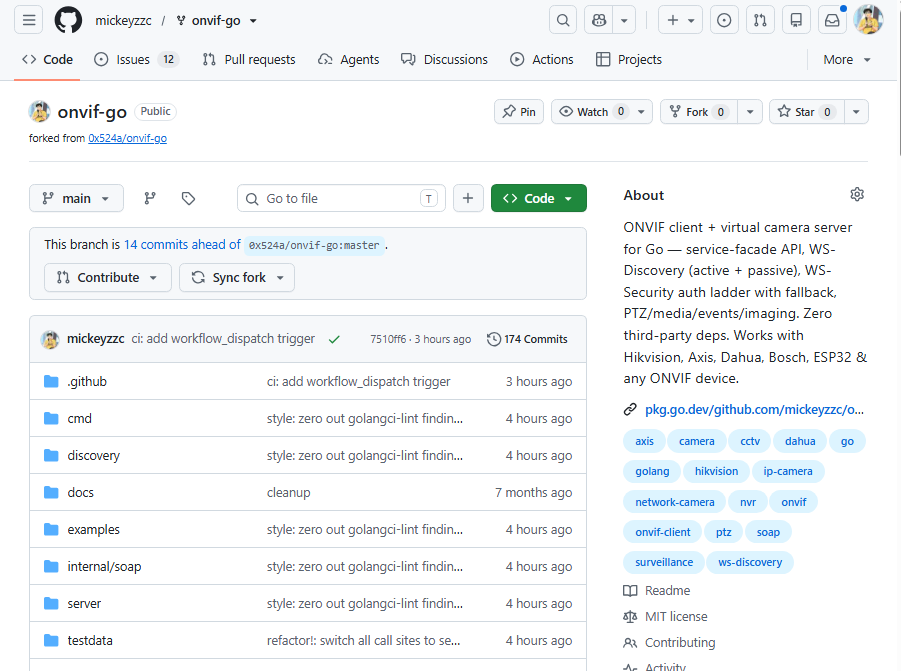Open your issues icon in header
Viewport: 901px width, 671px height.
(x=724, y=21)
